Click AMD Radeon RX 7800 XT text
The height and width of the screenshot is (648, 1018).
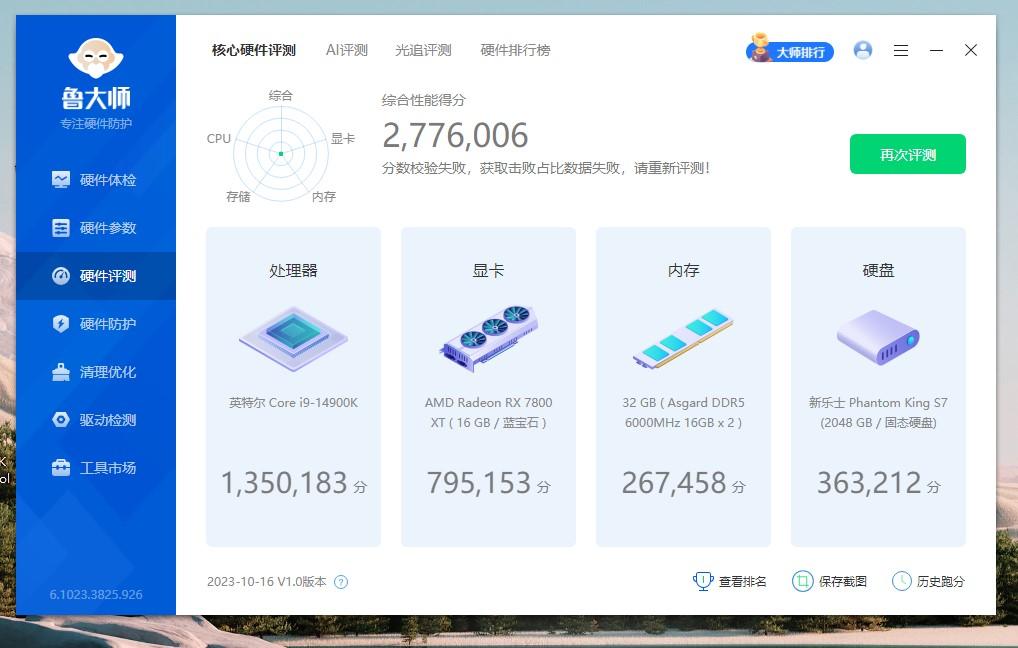point(488,412)
